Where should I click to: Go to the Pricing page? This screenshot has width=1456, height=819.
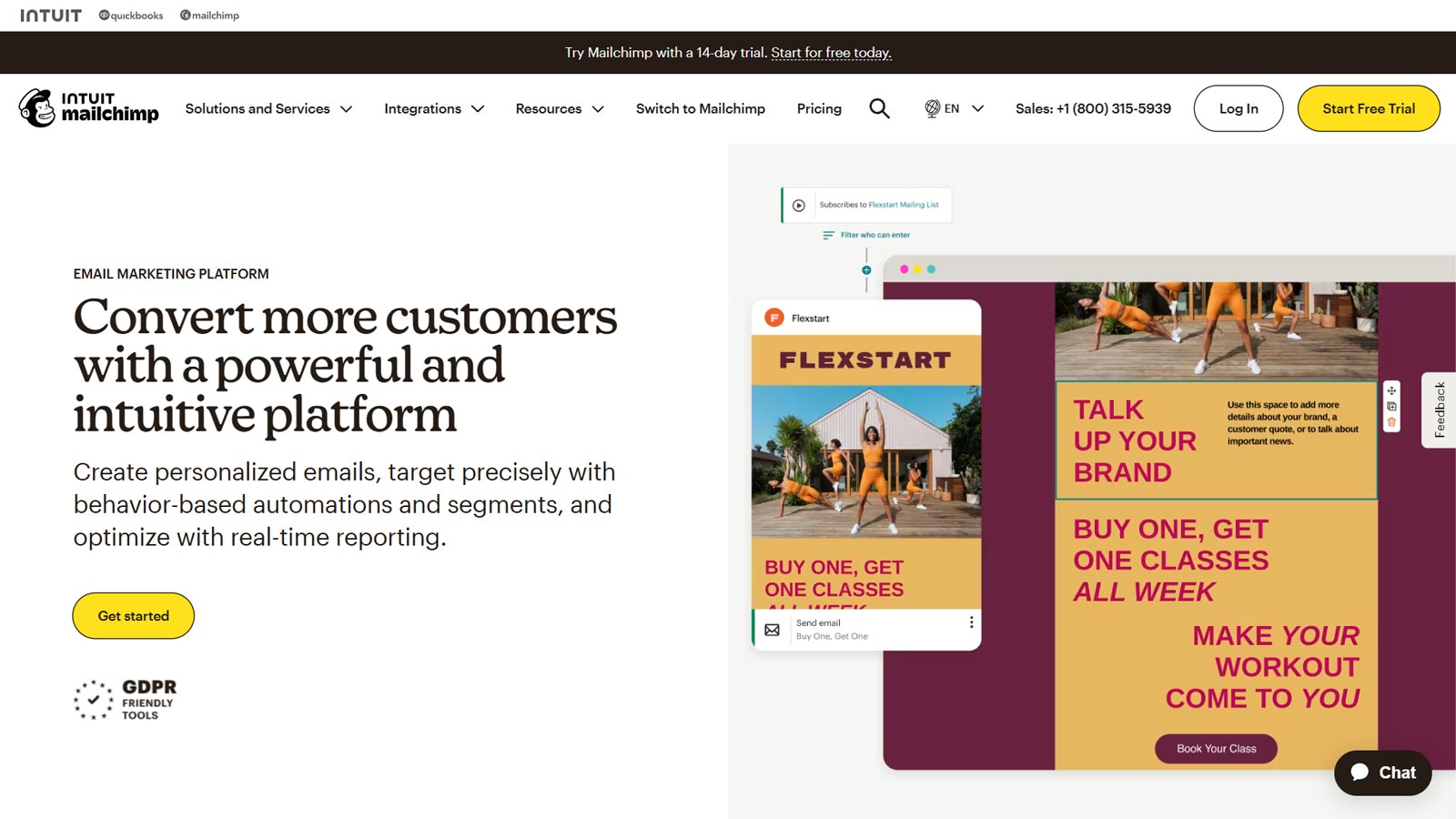[819, 108]
